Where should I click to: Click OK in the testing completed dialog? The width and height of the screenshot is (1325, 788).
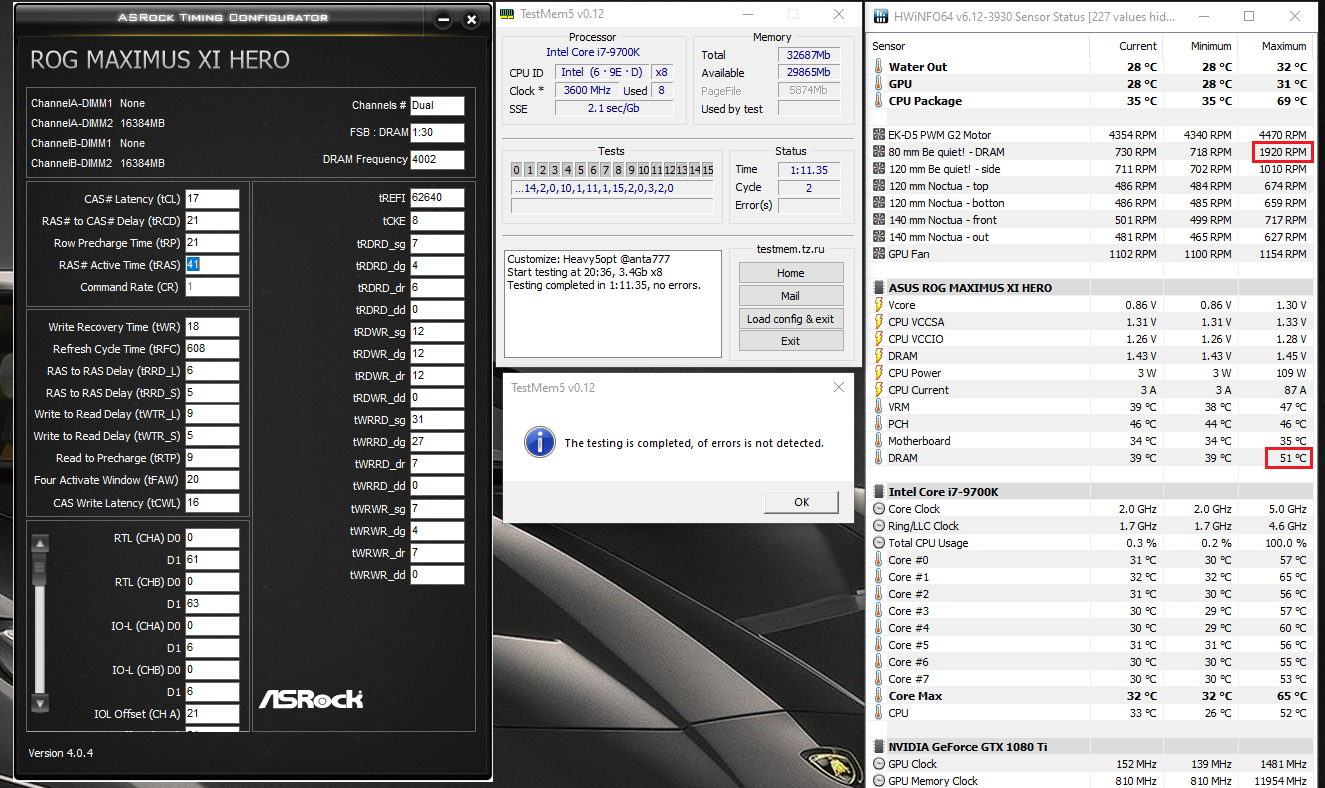801,502
